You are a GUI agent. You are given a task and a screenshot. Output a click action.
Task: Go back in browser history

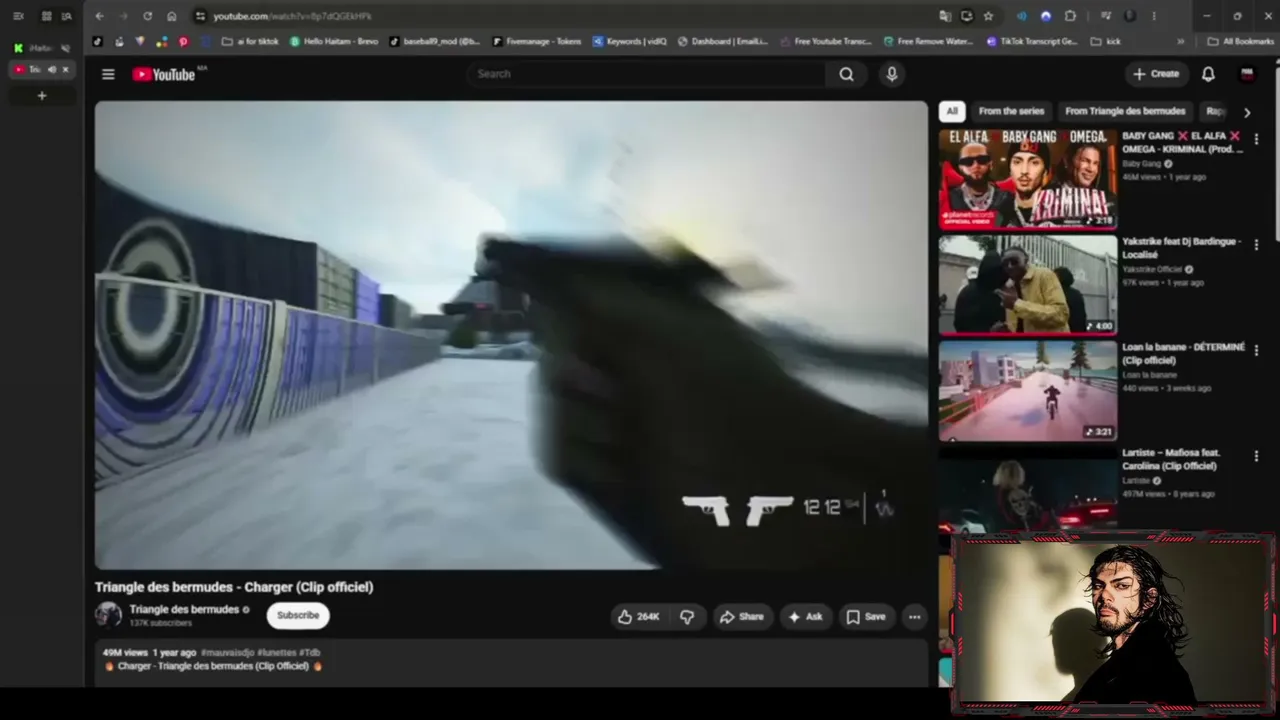click(x=99, y=16)
